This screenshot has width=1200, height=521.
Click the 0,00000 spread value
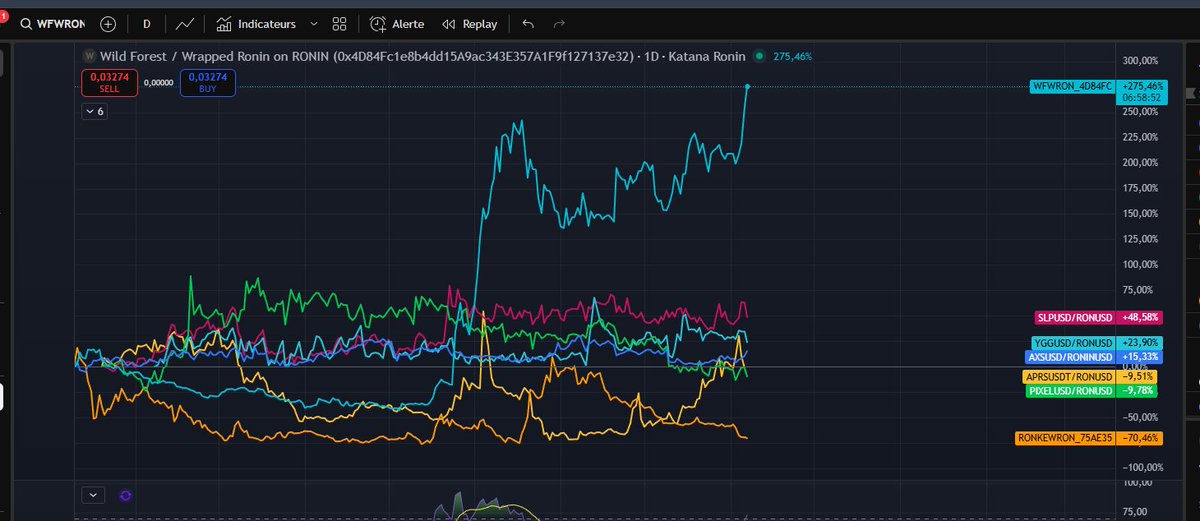159,83
